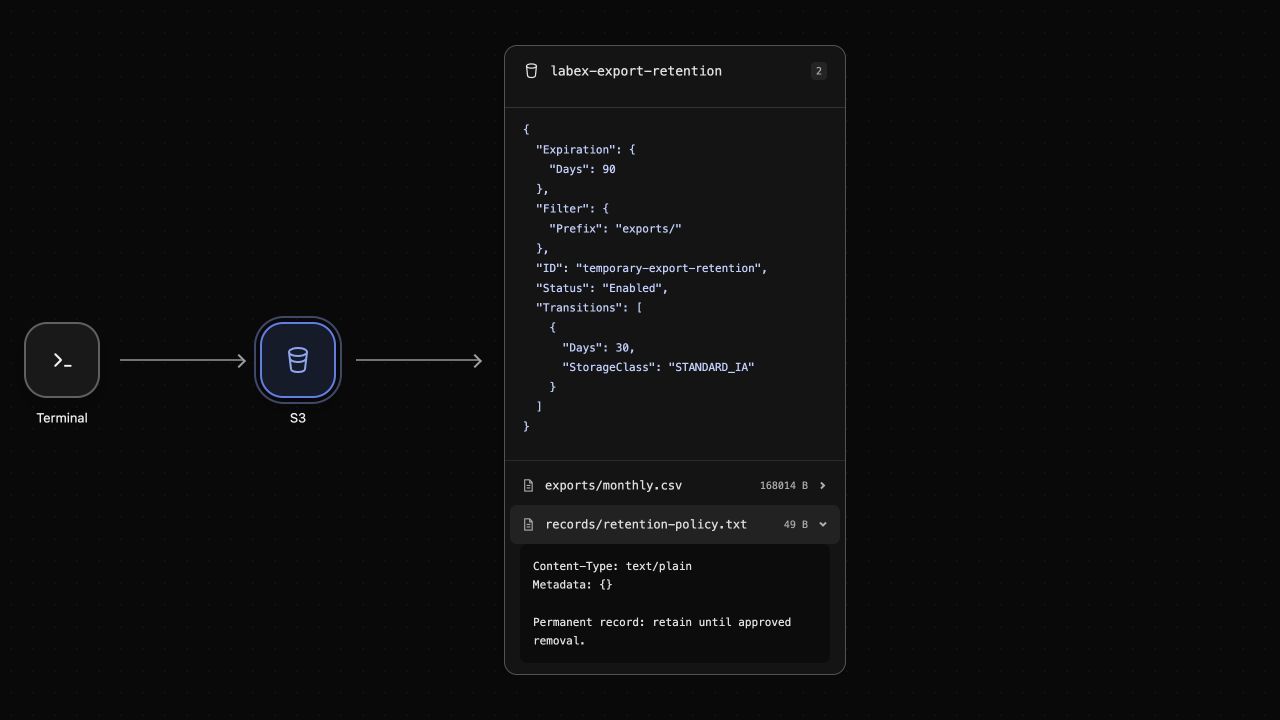Click the exports/monthly.csv file name
The height and width of the screenshot is (720, 1280).
pos(613,486)
